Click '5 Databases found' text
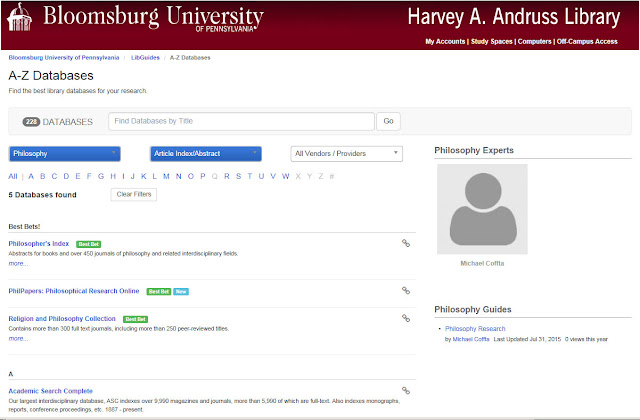 pos(42,195)
